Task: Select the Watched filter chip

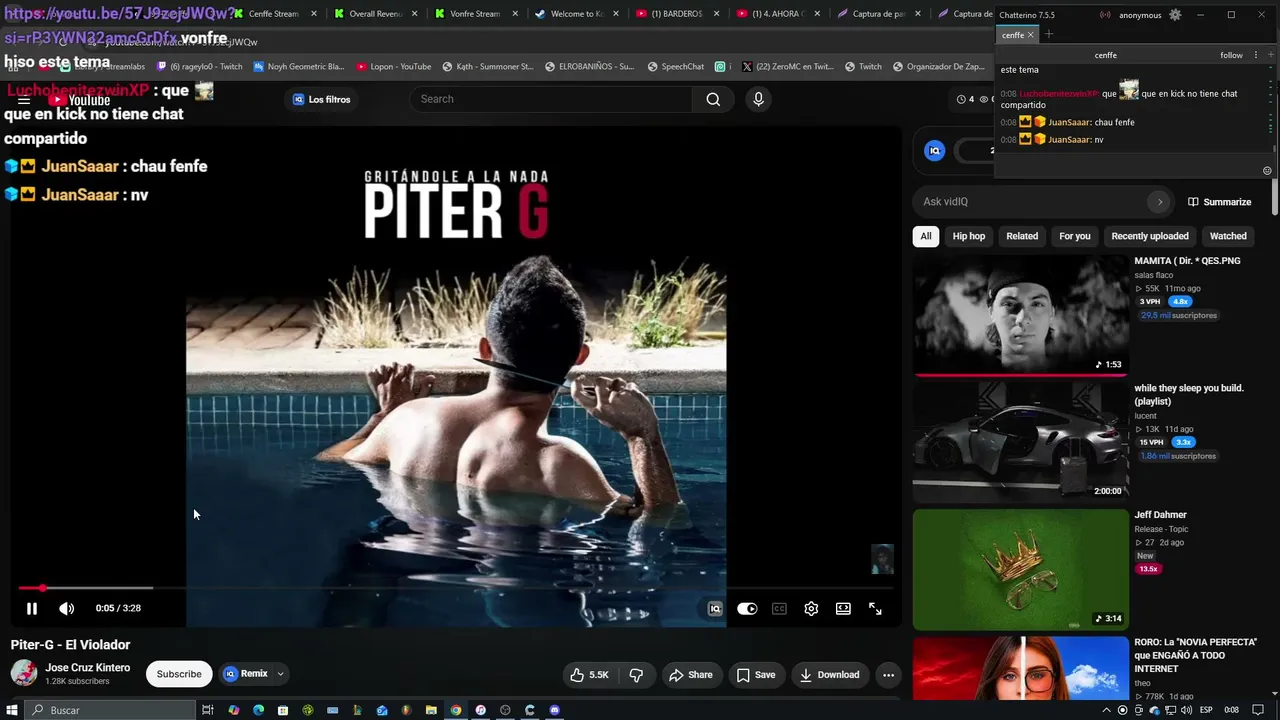Action: click(1228, 236)
